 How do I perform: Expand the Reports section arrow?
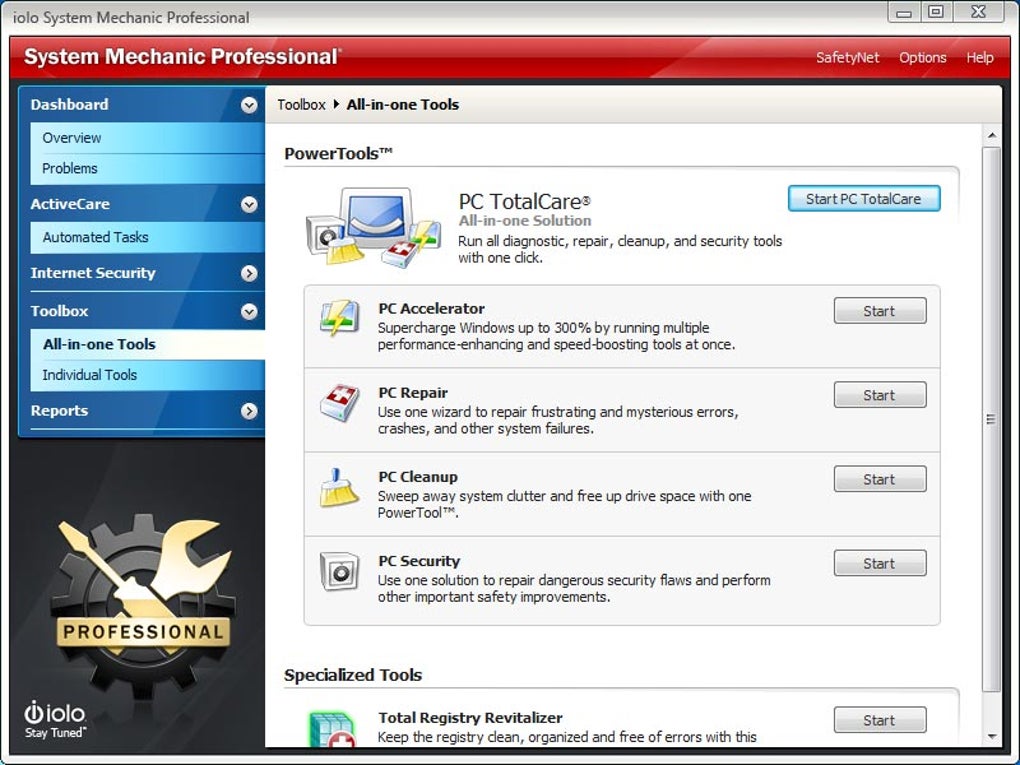(248, 411)
